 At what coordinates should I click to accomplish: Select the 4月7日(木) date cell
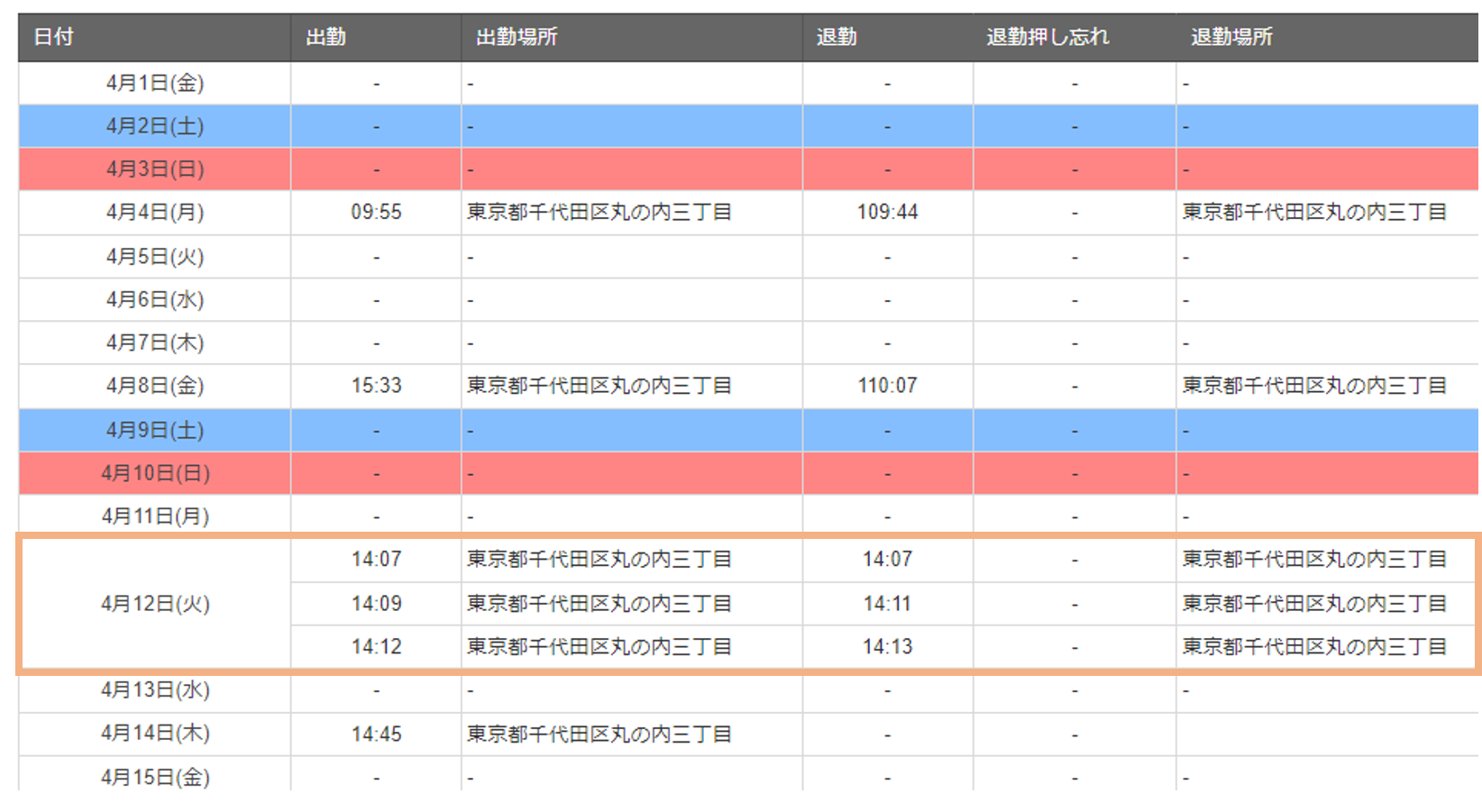coord(155,343)
